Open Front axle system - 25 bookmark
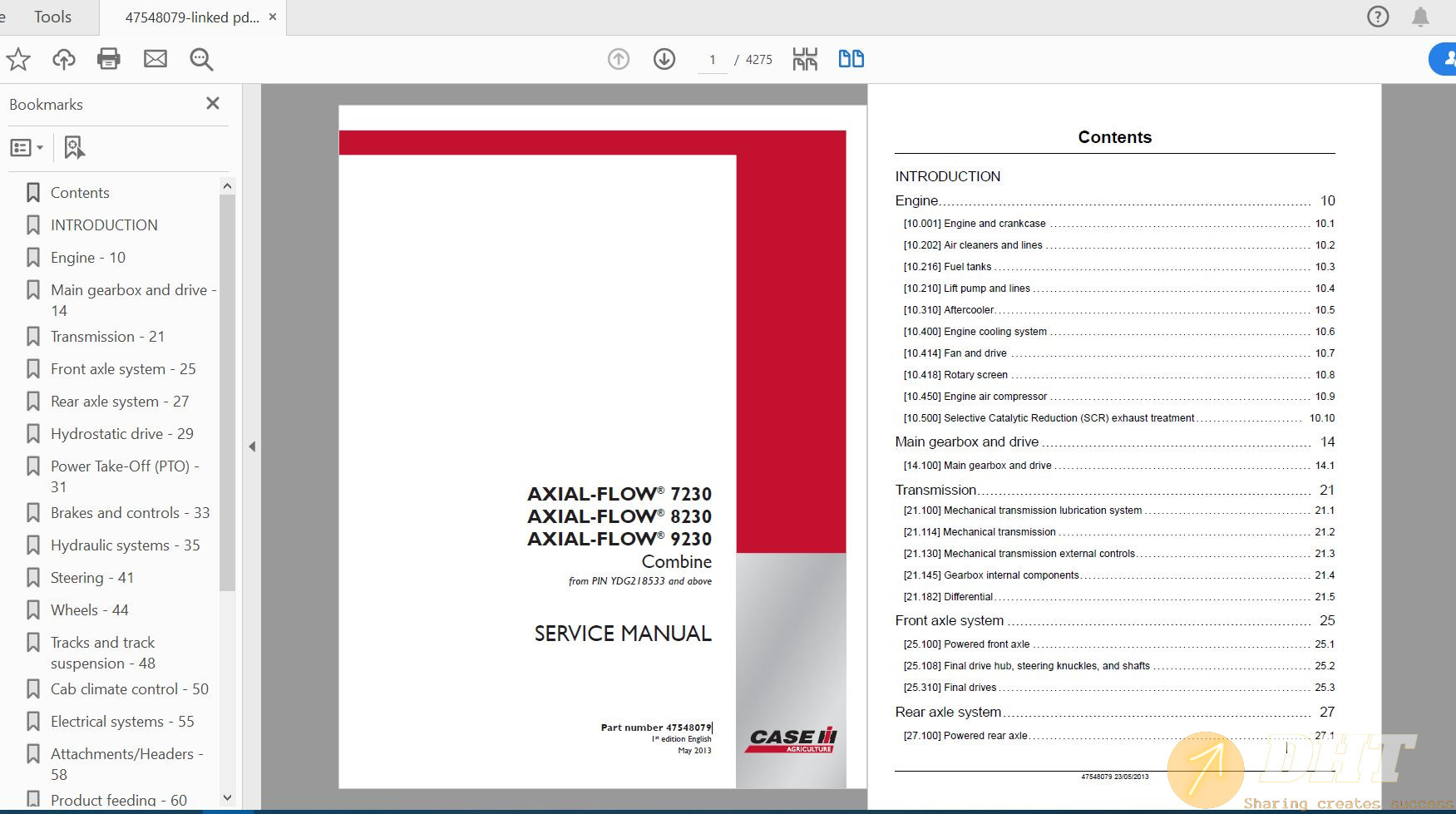1456x814 pixels. tap(123, 369)
